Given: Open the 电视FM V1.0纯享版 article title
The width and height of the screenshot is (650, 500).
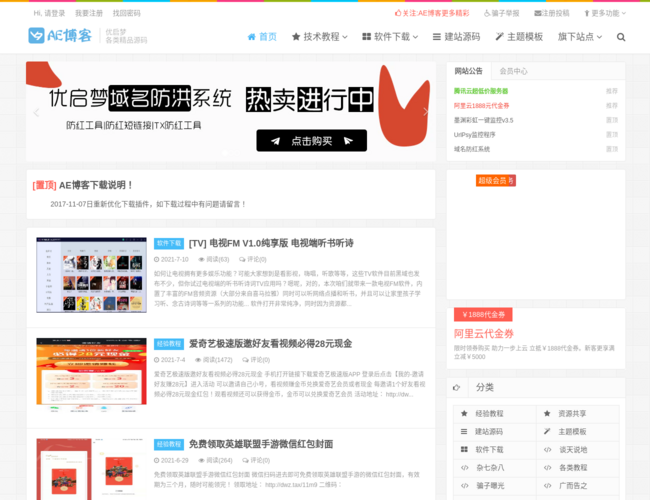Looking at the screenshot, I should (271, 243).
